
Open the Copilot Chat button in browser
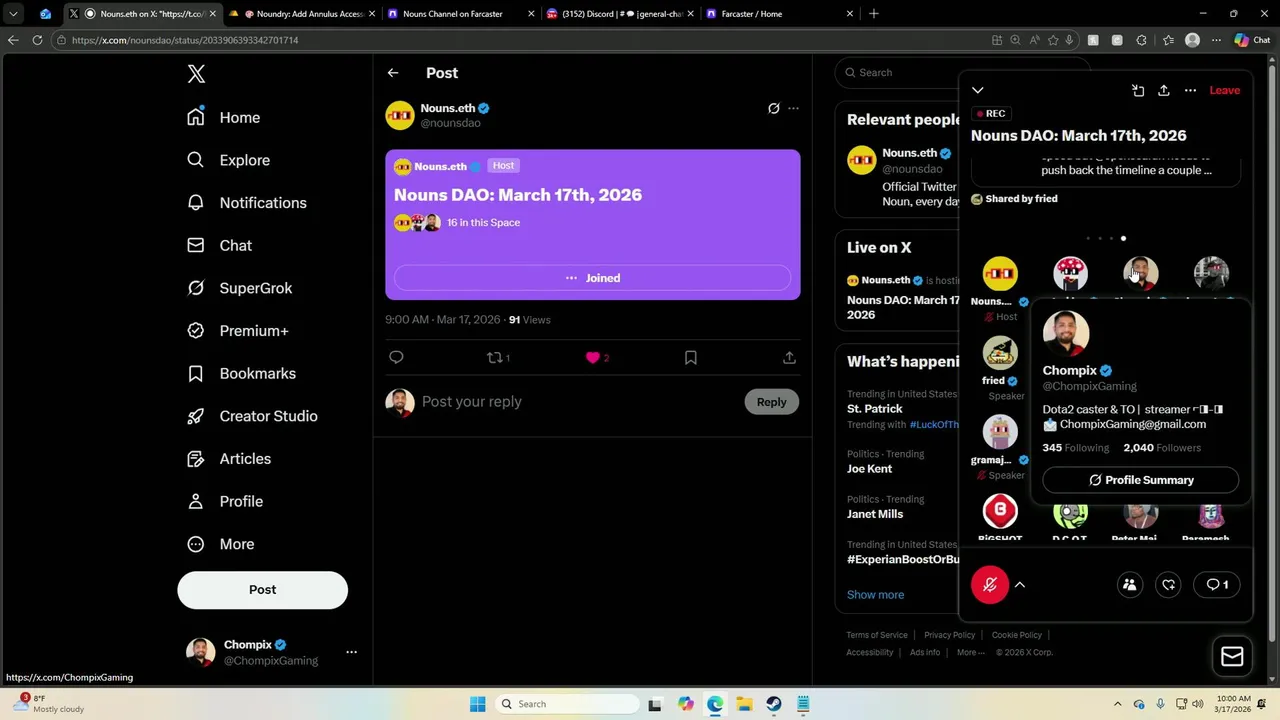pos(1251,40)
